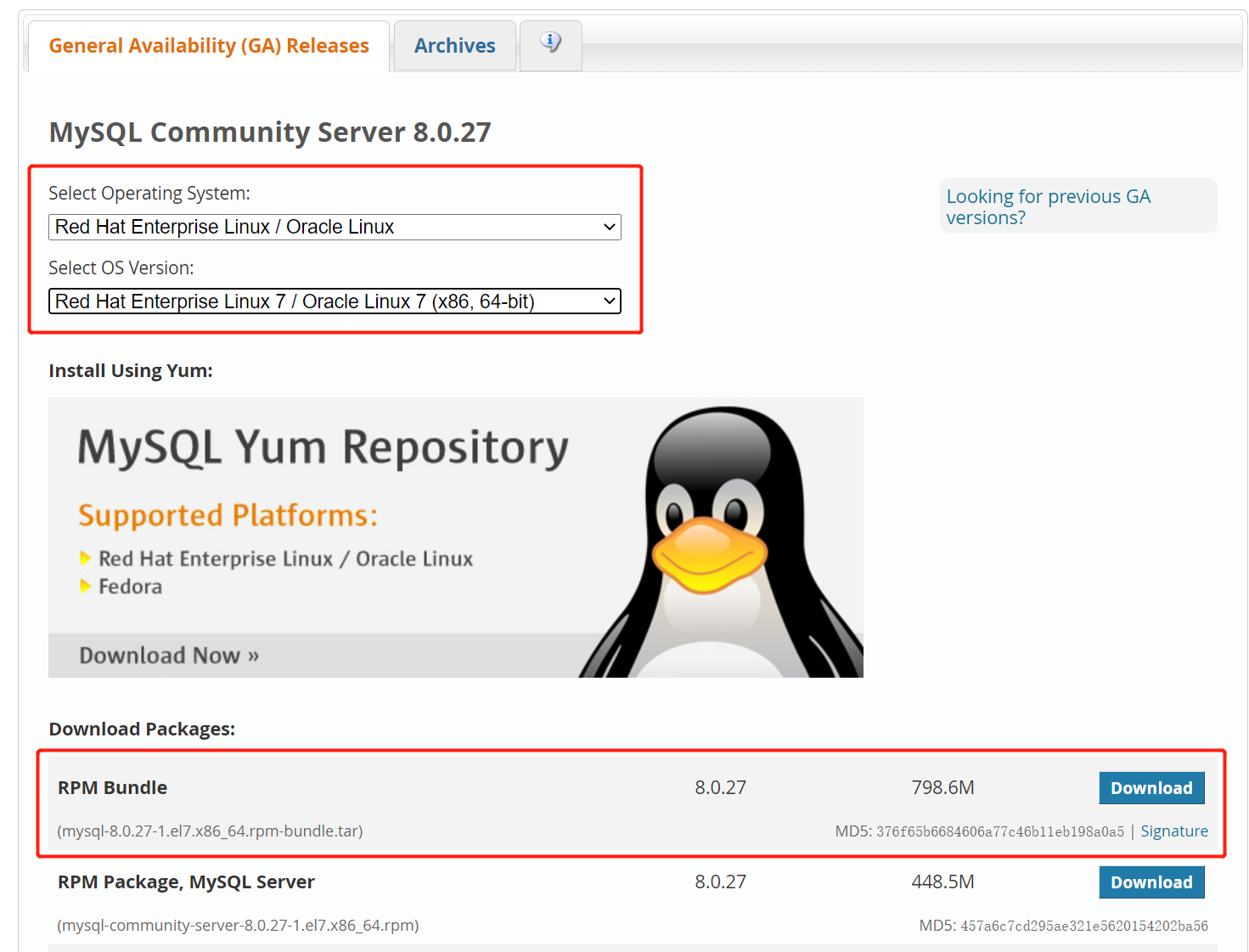This screenshot has width=1249, height=952.
Task: Open the information icon tab
Action: coord(550,45)
